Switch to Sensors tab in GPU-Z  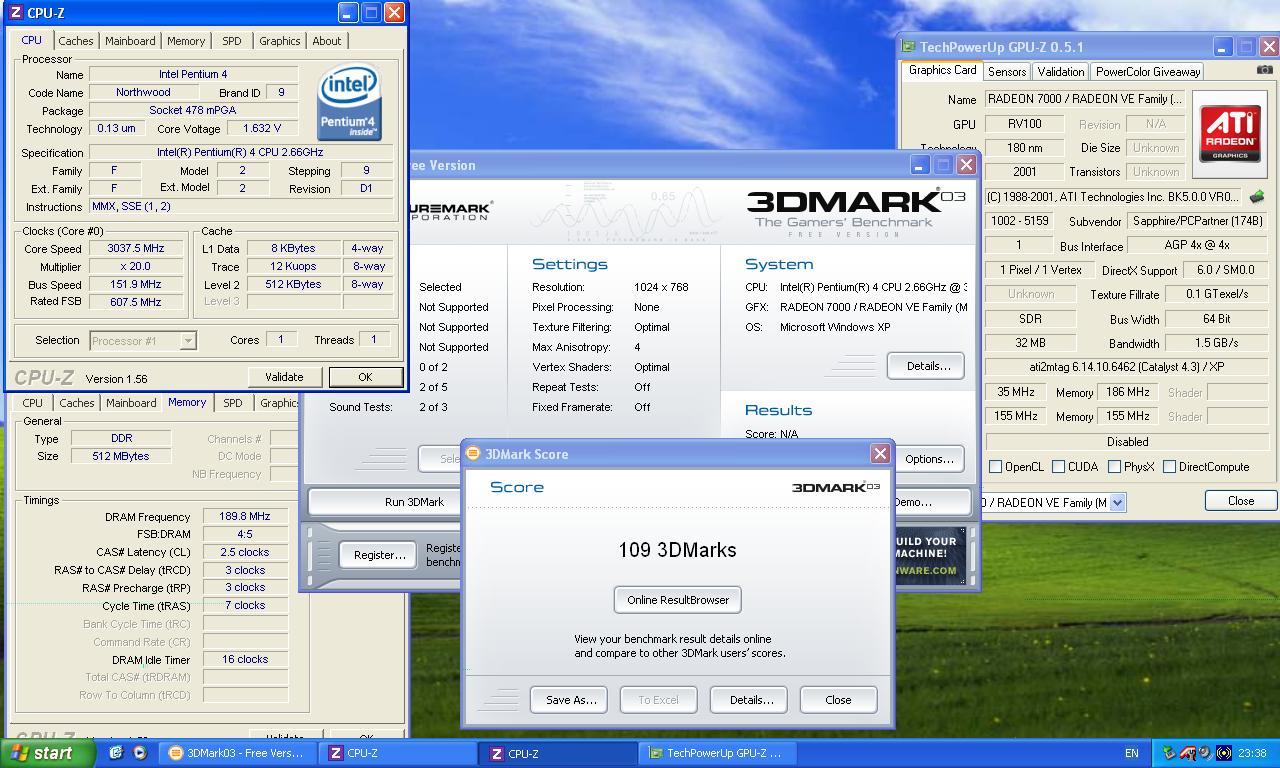coord(1007,72)
